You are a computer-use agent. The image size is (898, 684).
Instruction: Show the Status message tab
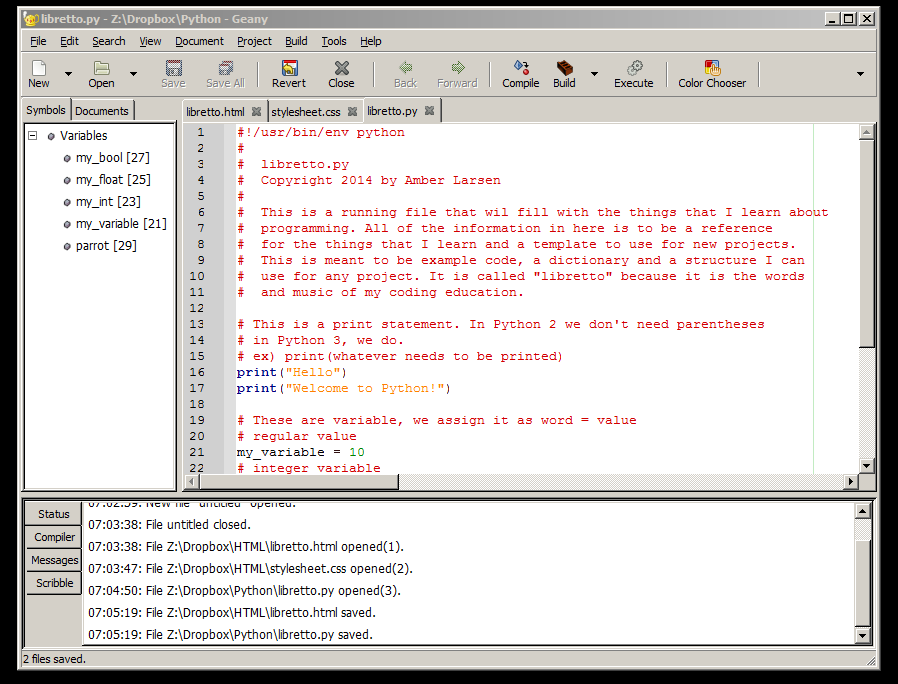[x=54, y=514]
